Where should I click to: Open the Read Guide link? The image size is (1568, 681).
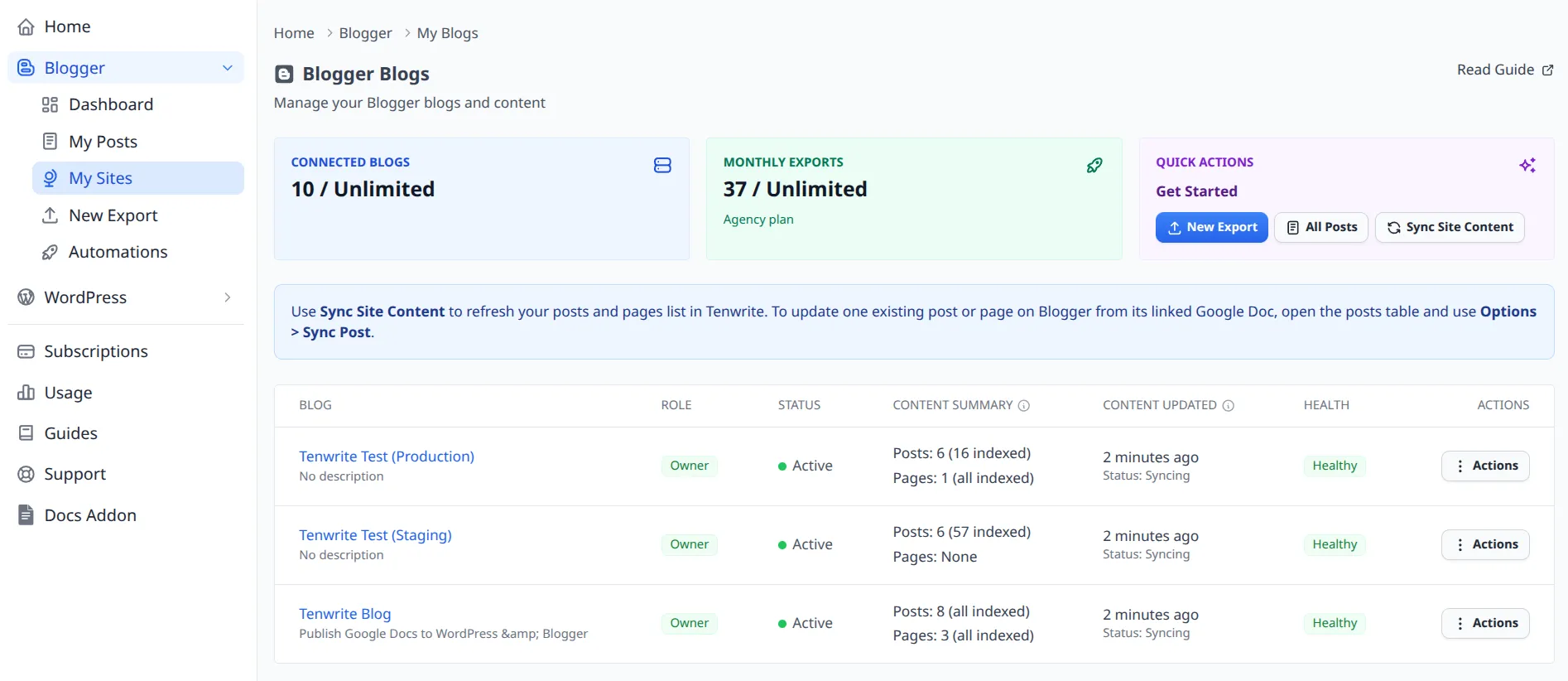point(1505,70)
